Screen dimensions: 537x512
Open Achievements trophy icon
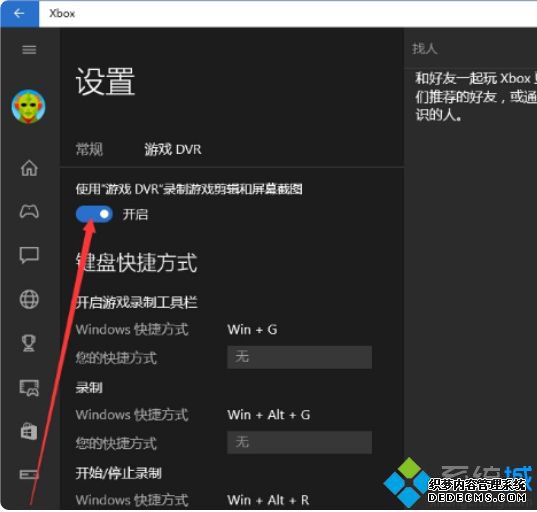(29, 343)
